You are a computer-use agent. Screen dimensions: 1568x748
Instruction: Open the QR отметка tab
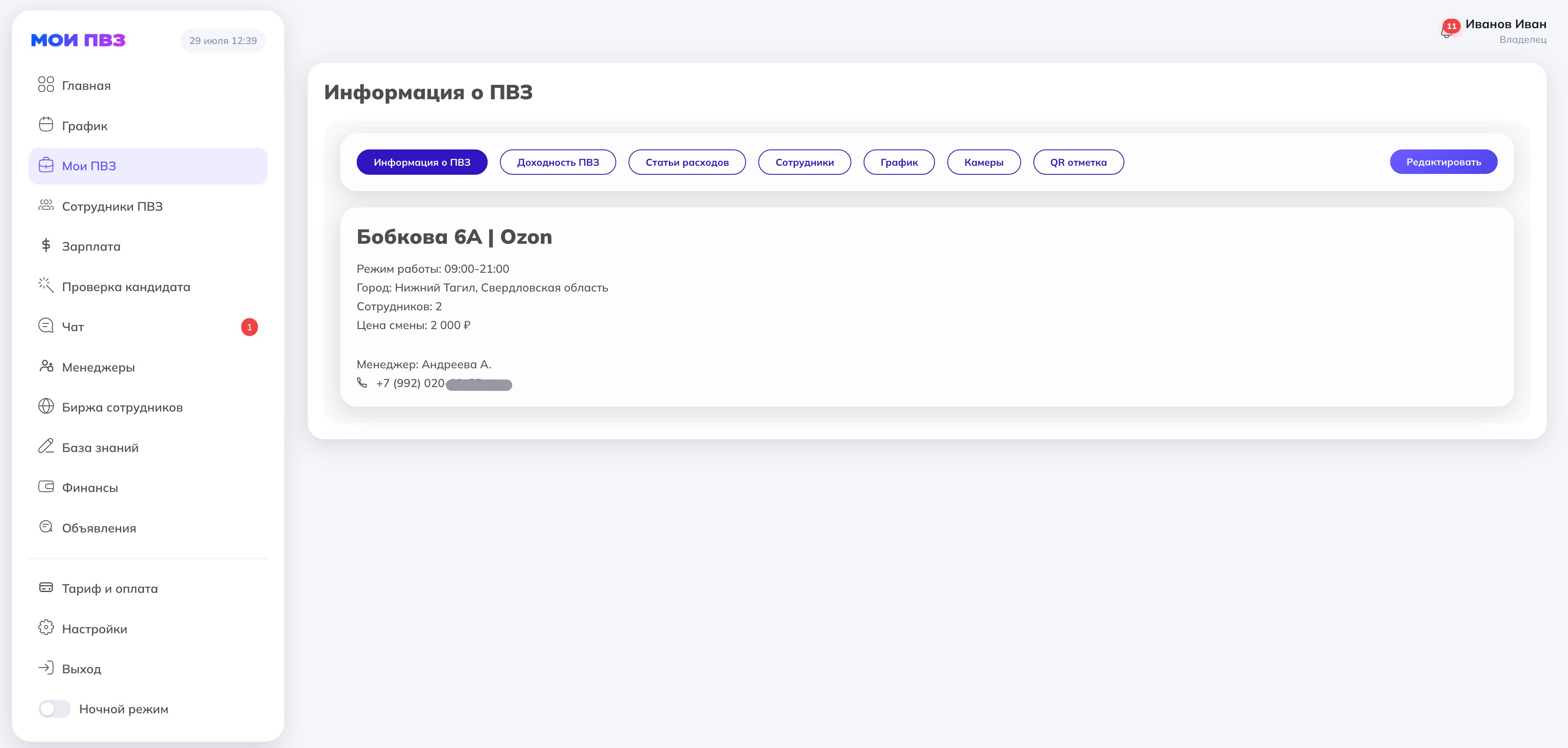[x=1078, y=162]
